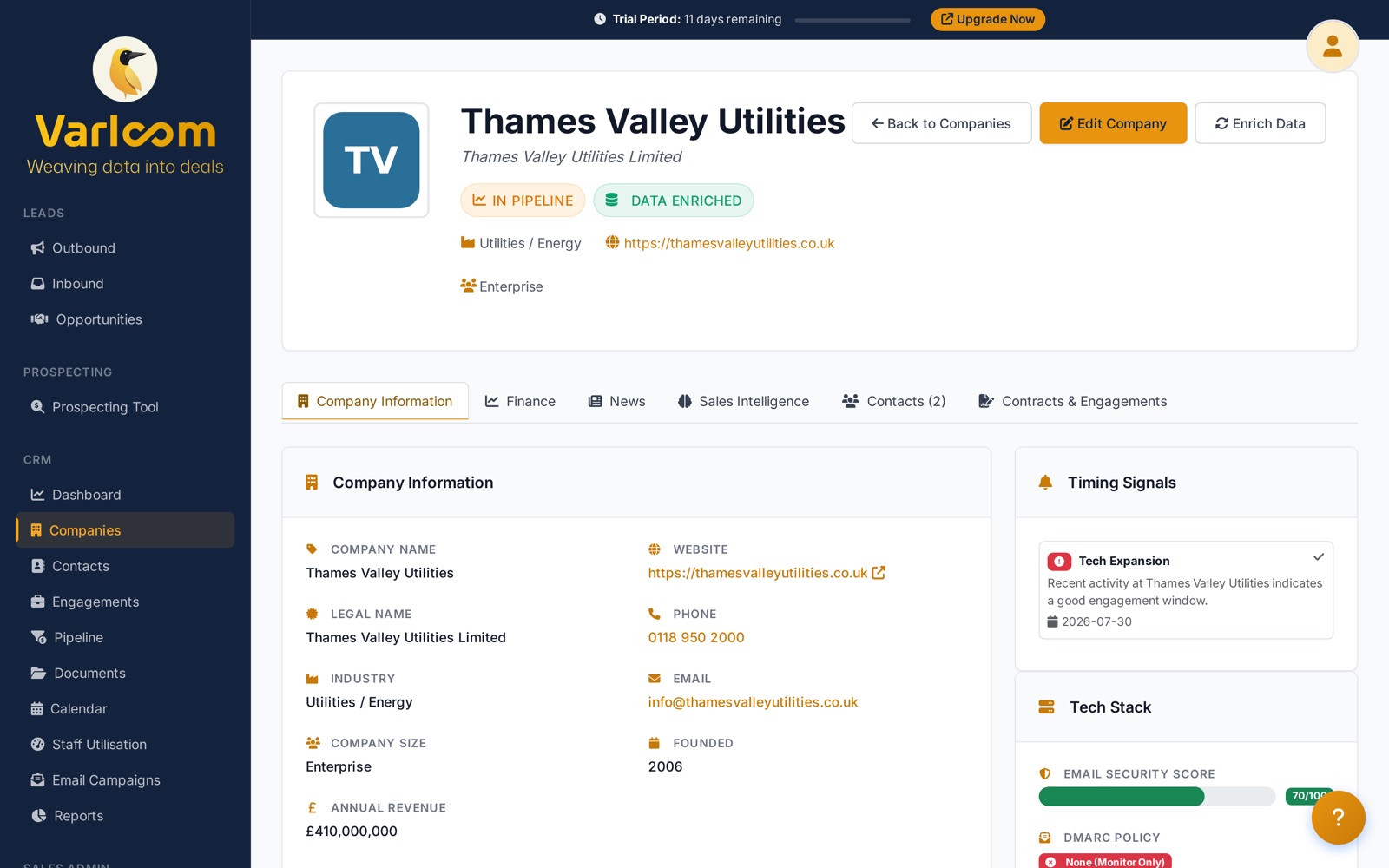Click the Edit Company button
1389x868 pixels.
click(1113, 123)
